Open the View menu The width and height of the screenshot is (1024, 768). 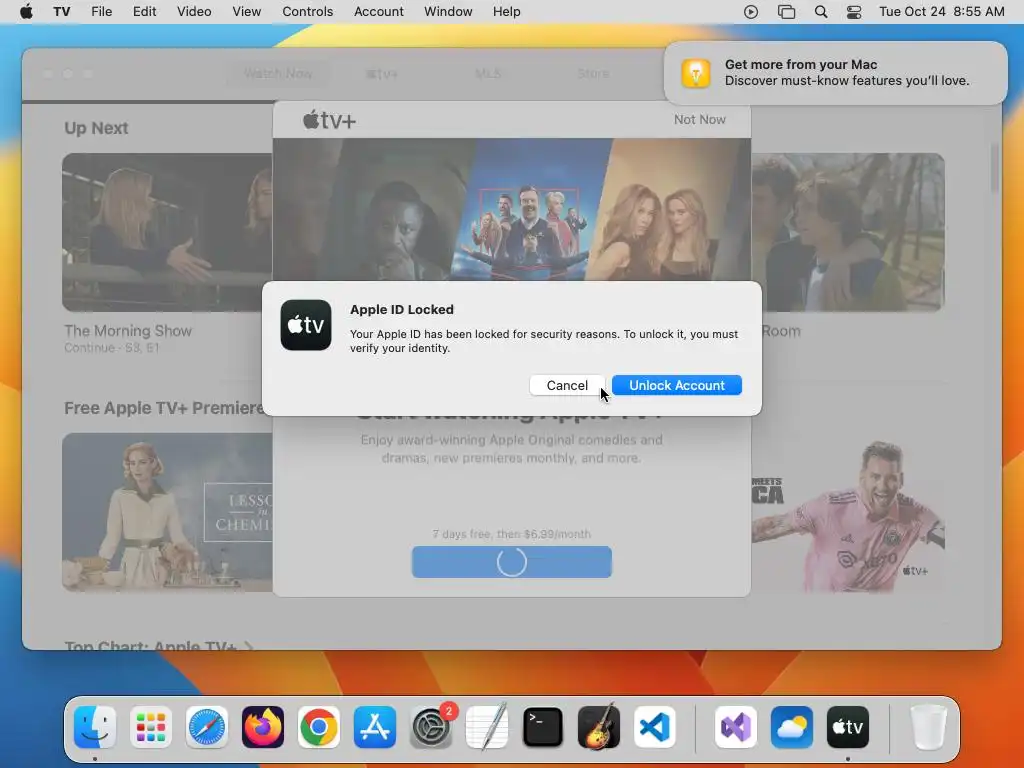pos(246,12)
